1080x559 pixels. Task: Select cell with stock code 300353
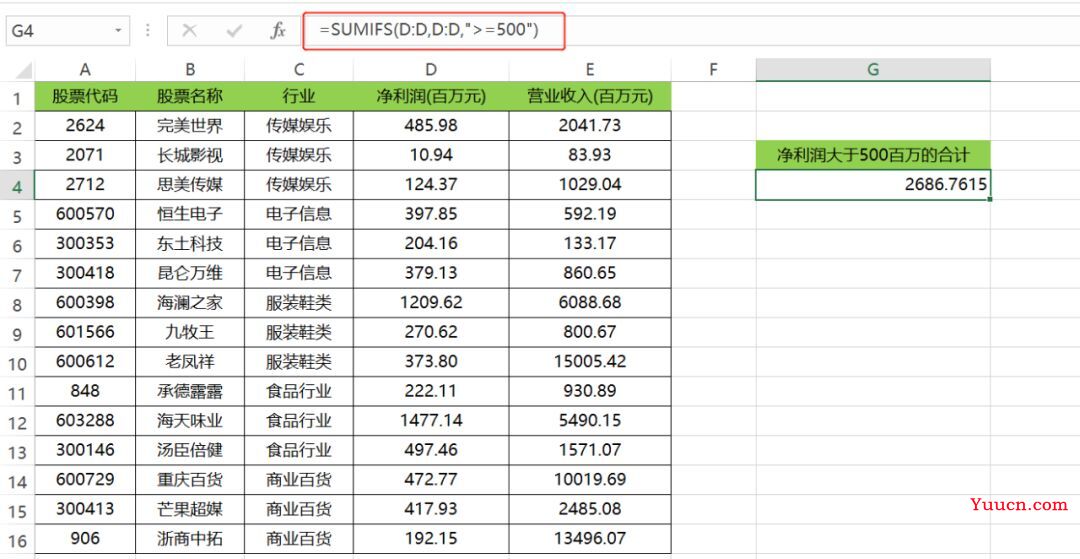(x=85, y=244)
